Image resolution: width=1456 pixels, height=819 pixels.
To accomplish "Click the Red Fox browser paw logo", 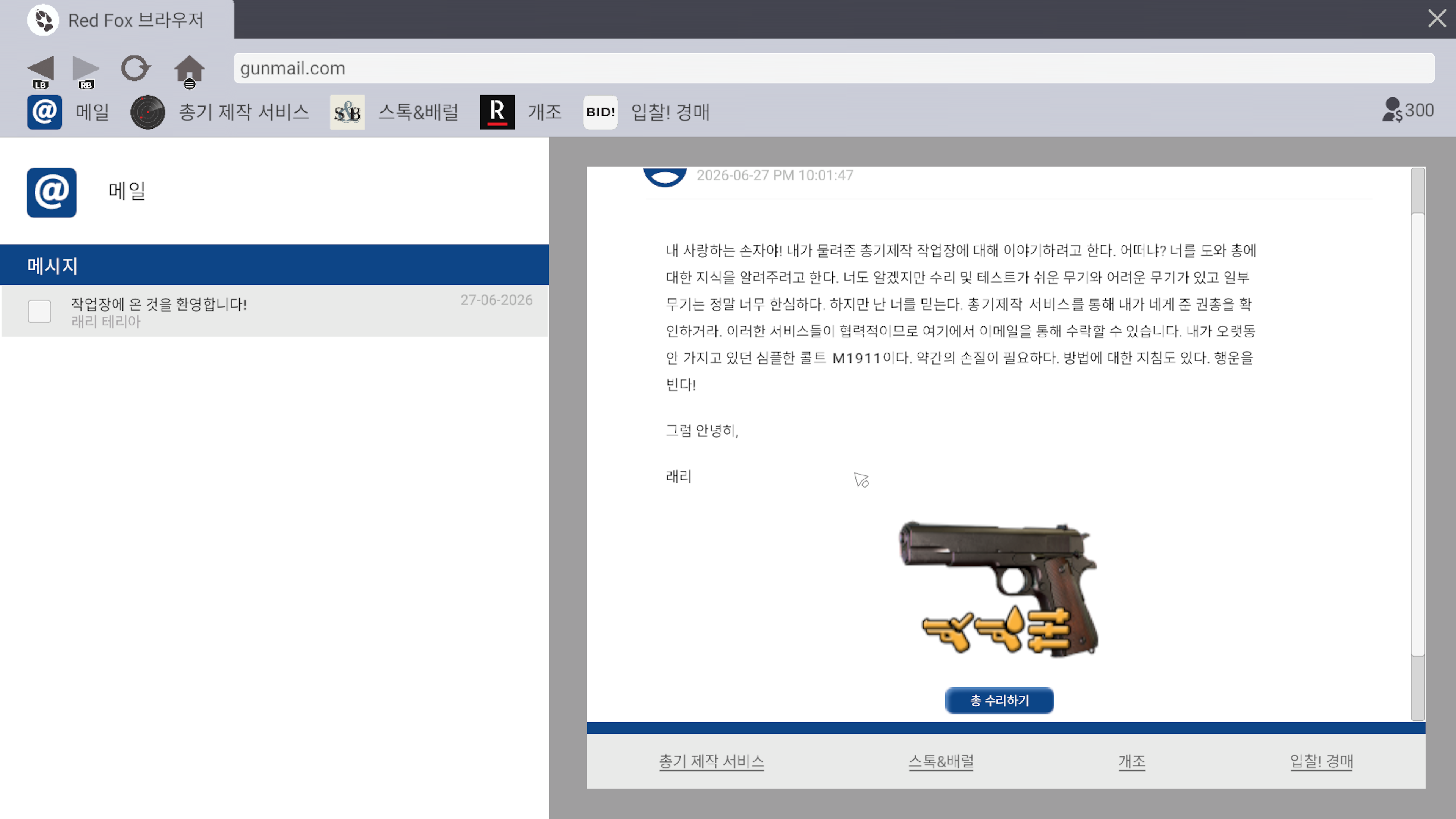I will pos(43,20).
